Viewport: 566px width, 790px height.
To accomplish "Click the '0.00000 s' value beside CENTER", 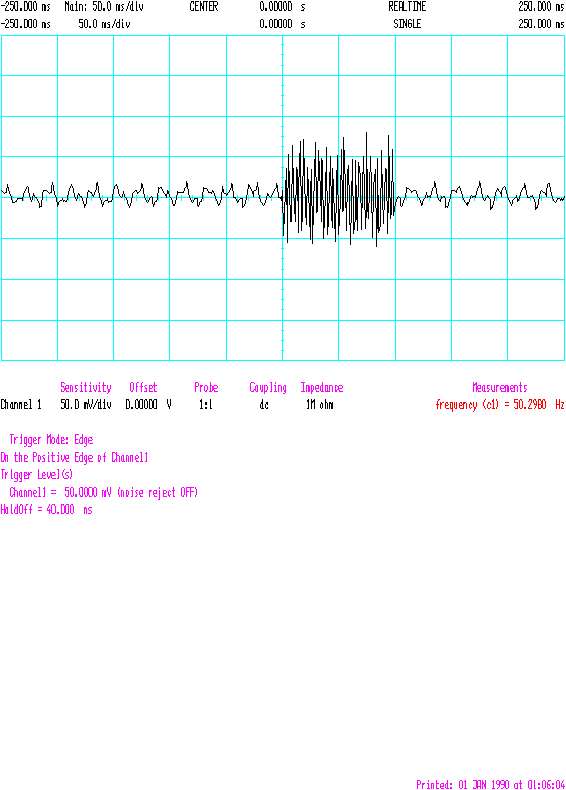I will point(282,7).
